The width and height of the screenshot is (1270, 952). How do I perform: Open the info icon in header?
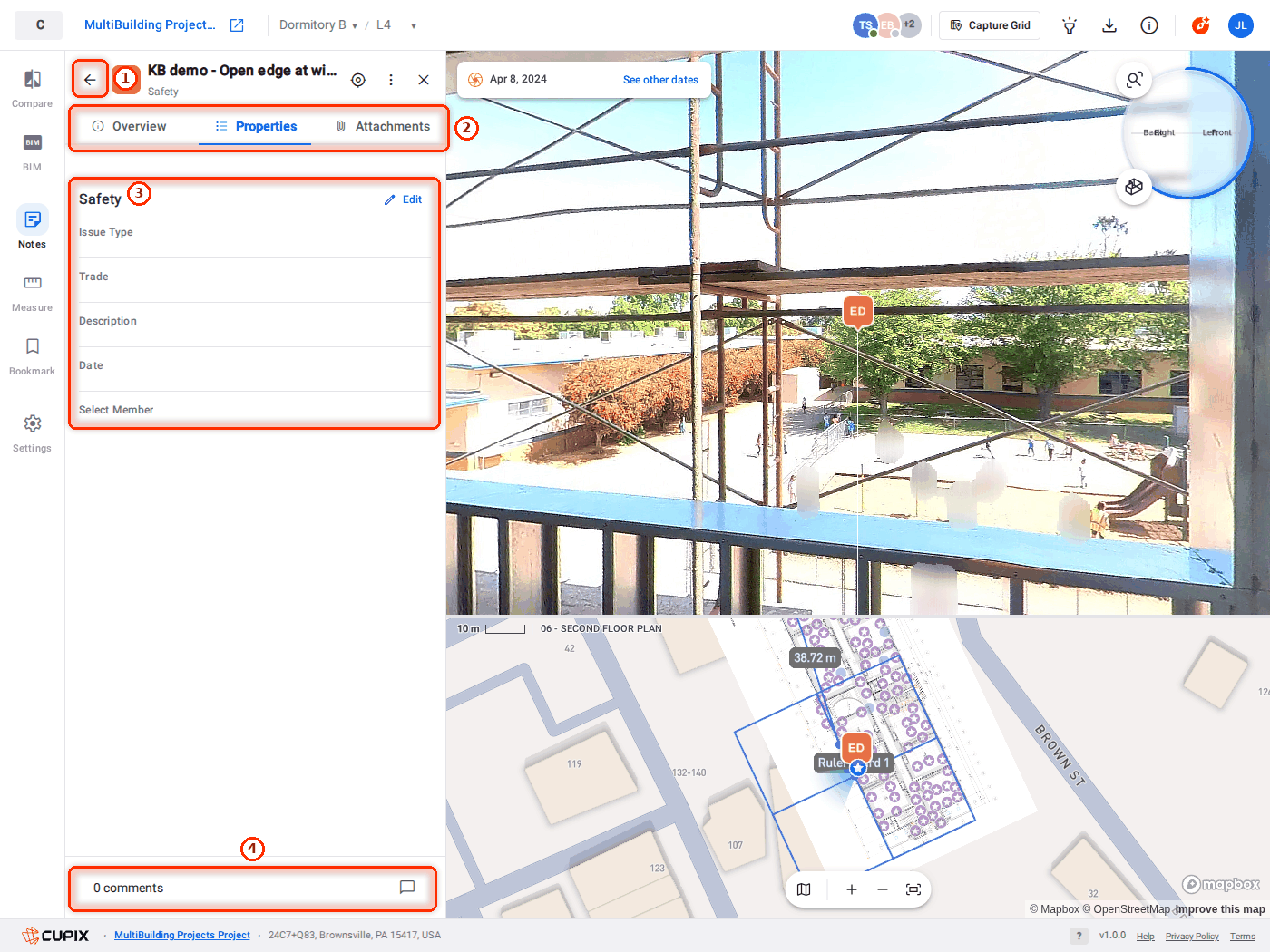pyautogui.click(x=1149, y=25)
